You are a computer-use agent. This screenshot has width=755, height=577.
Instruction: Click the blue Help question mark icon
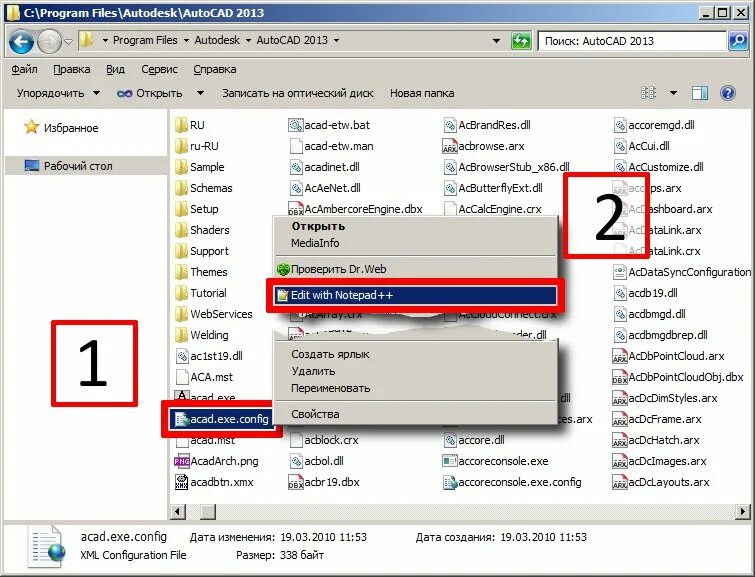point(728,92)
